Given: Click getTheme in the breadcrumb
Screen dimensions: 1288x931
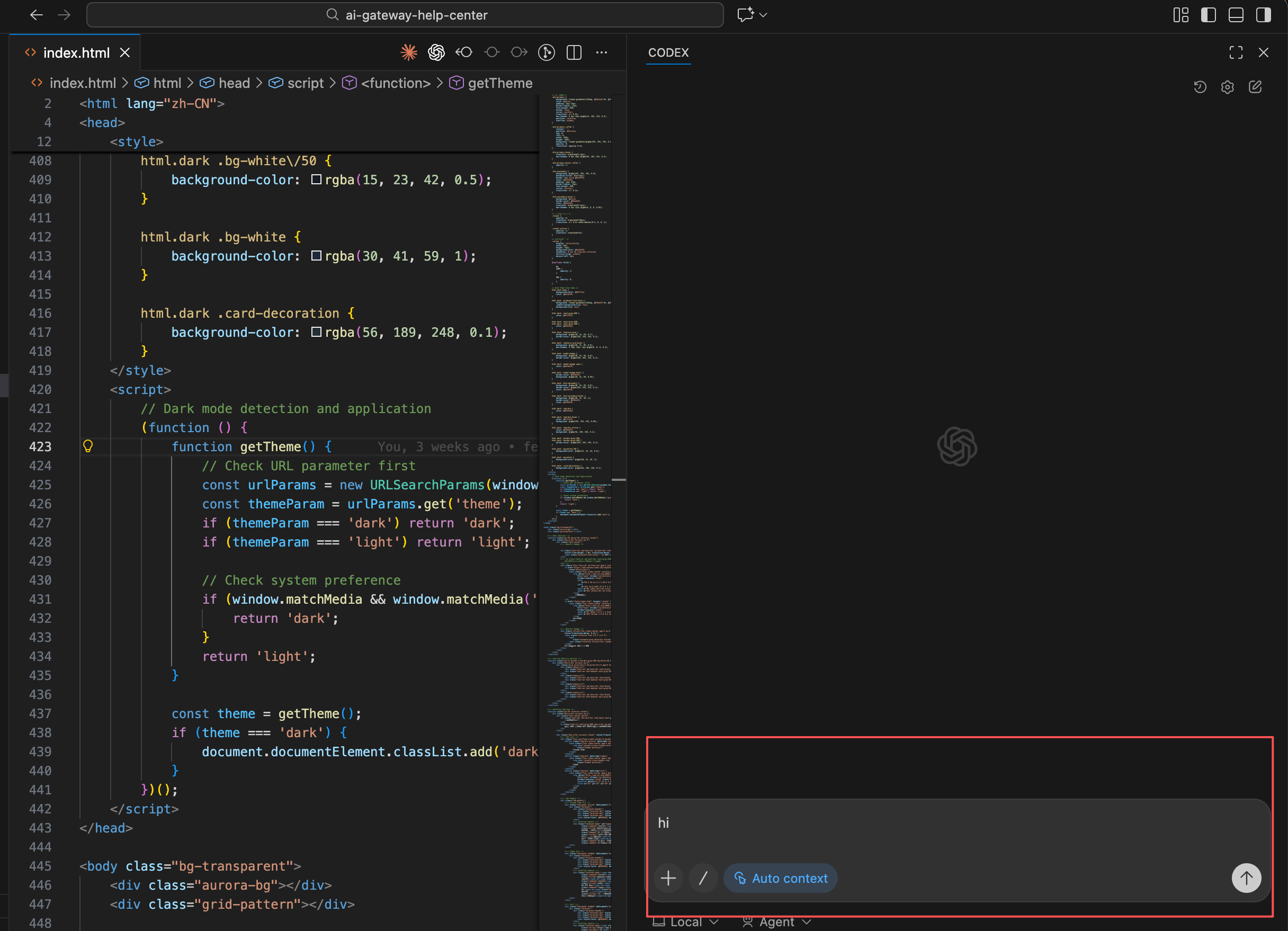Looking at the screenshot, I should click(x=499, y=83).
